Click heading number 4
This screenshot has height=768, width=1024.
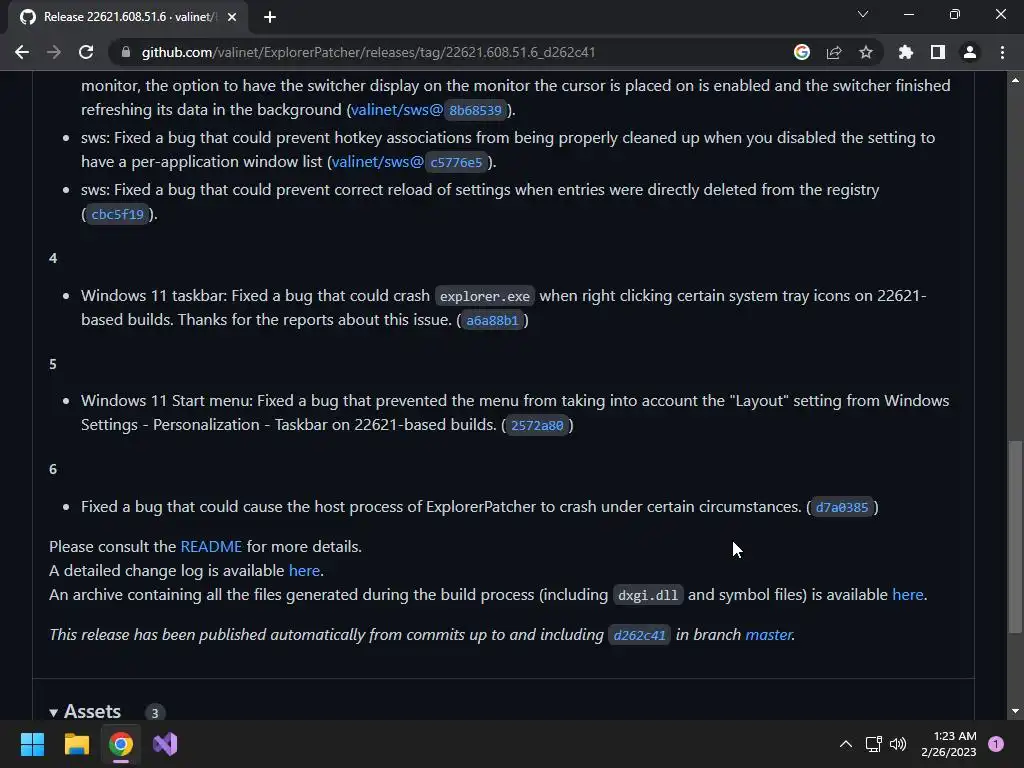point(53,259)
